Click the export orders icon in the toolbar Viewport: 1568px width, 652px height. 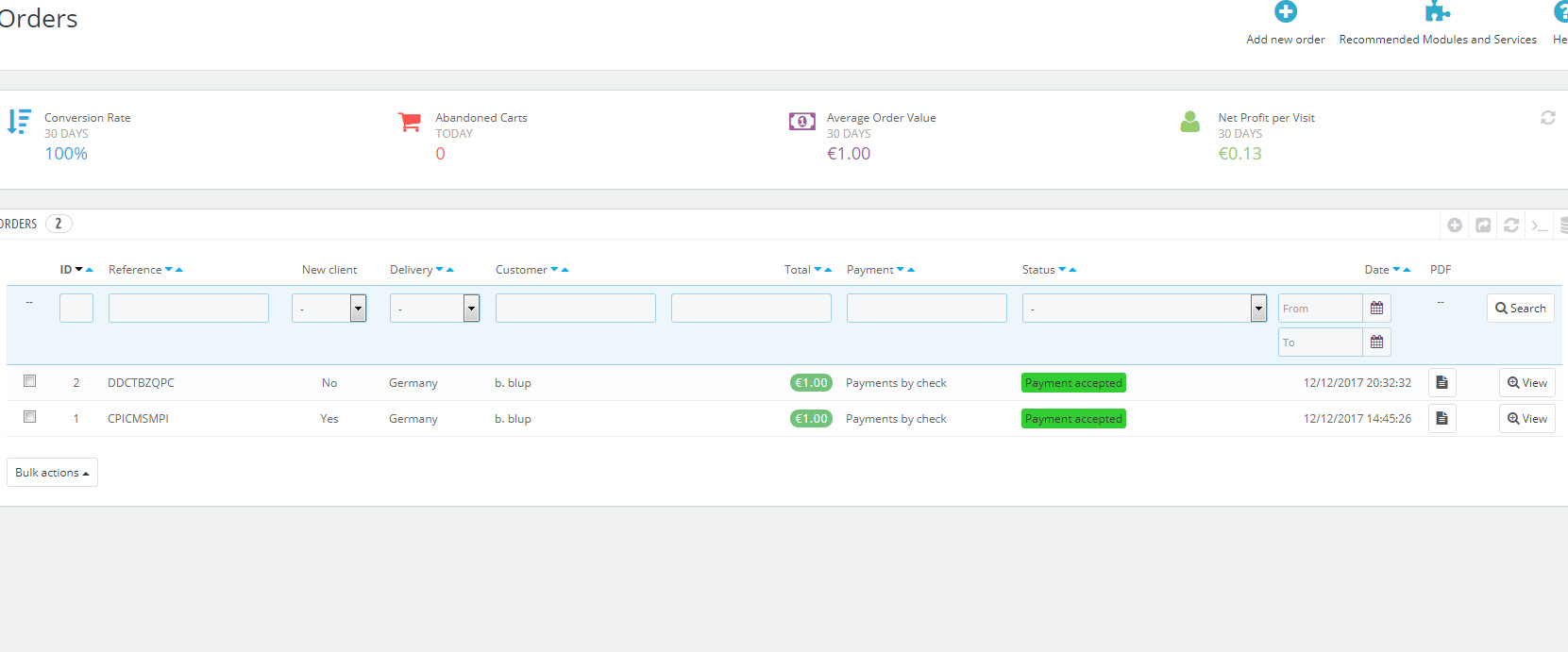[1483, 225]
